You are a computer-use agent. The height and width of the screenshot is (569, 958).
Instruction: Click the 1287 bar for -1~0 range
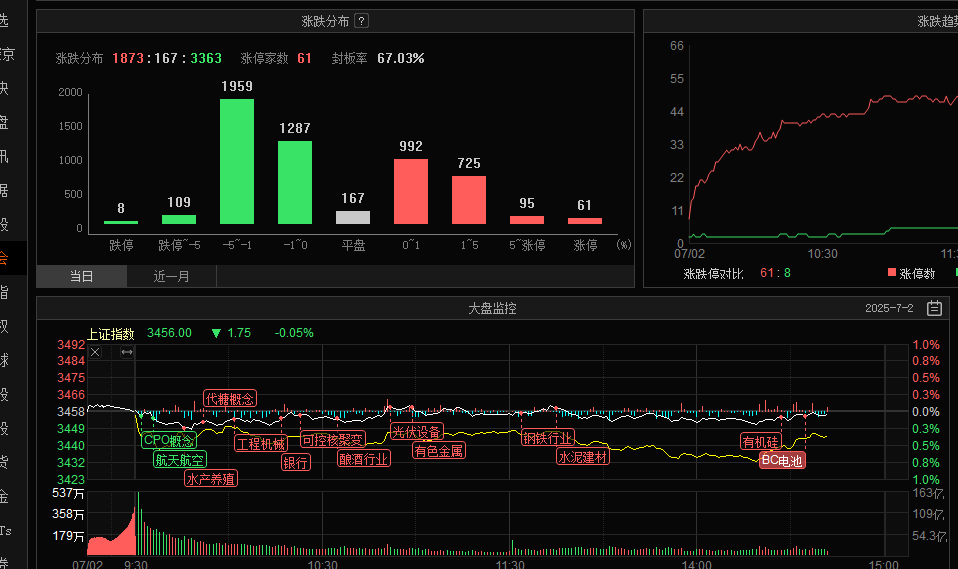click(295, 183)
